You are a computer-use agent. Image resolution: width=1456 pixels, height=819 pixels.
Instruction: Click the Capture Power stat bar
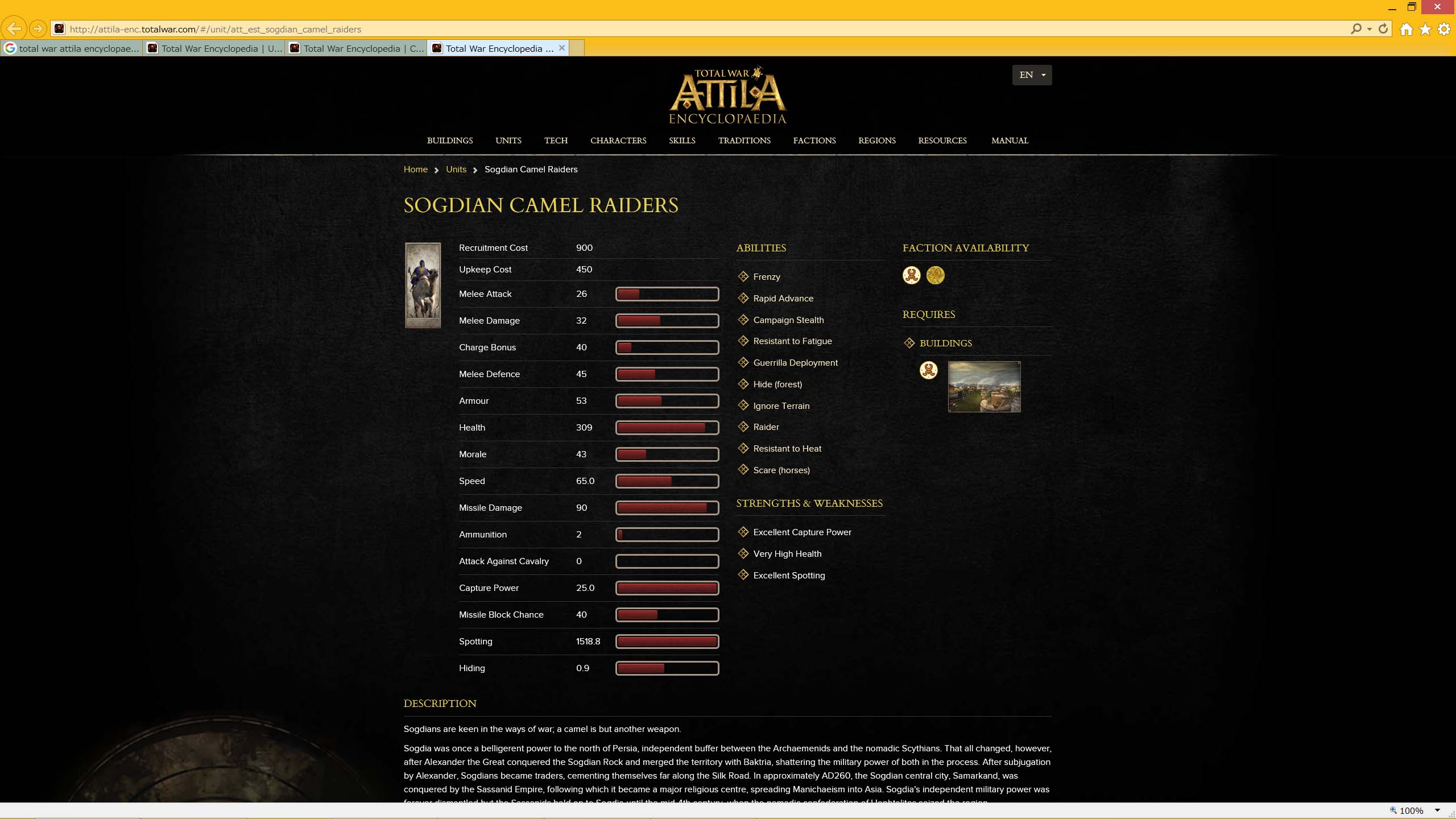click(667, 588)
